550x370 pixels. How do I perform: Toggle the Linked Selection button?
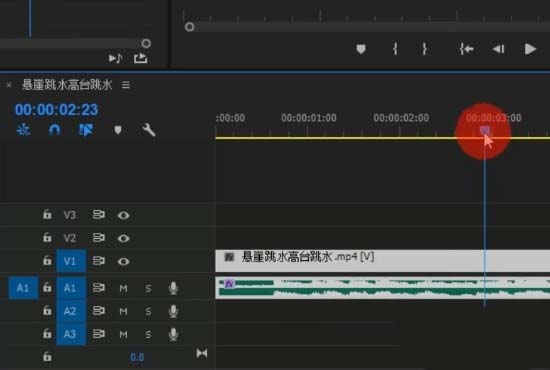click(x=86, y=130)
